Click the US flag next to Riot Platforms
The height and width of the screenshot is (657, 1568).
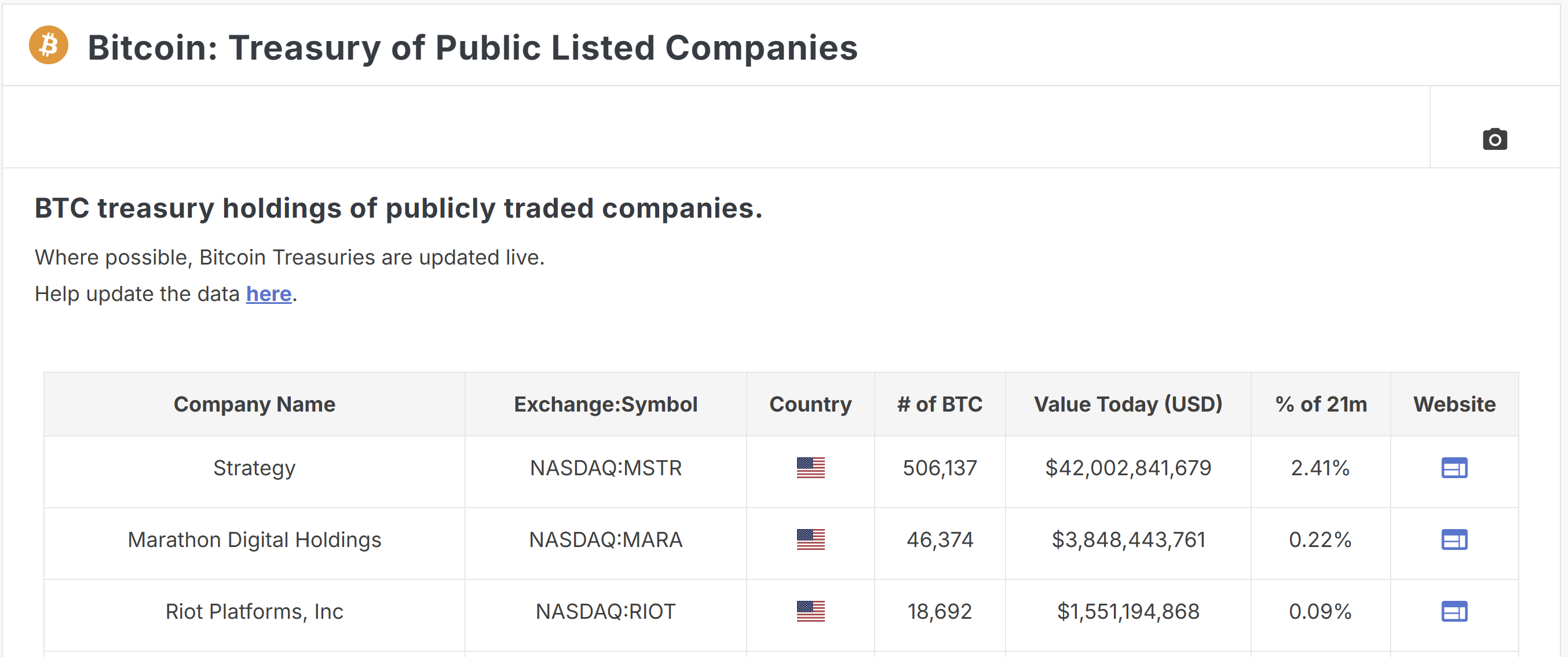pyautogui.click(x=810, y=612)
